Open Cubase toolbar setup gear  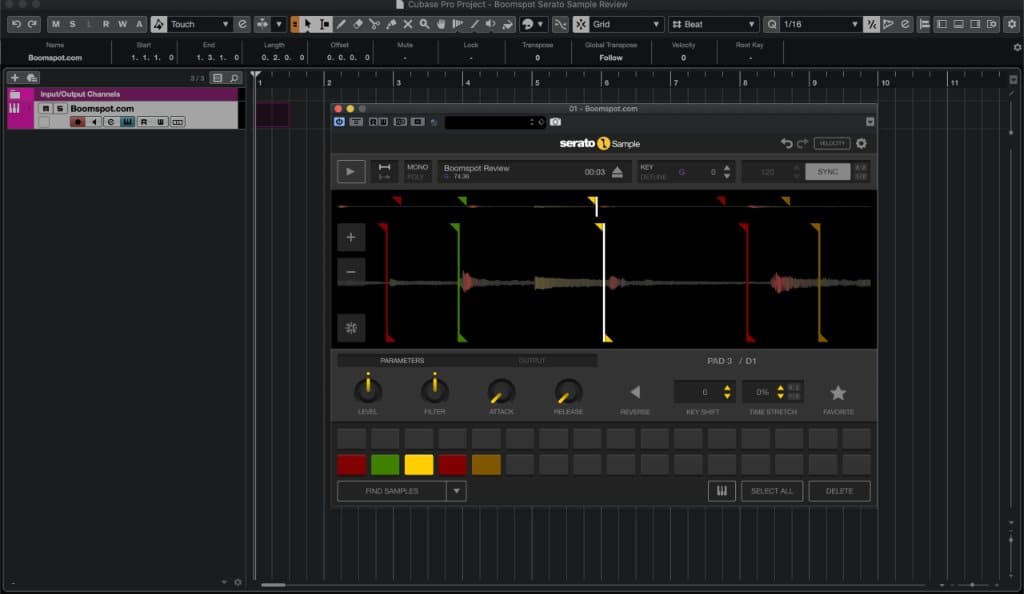pyautogui.click(x=1012, y=24)
